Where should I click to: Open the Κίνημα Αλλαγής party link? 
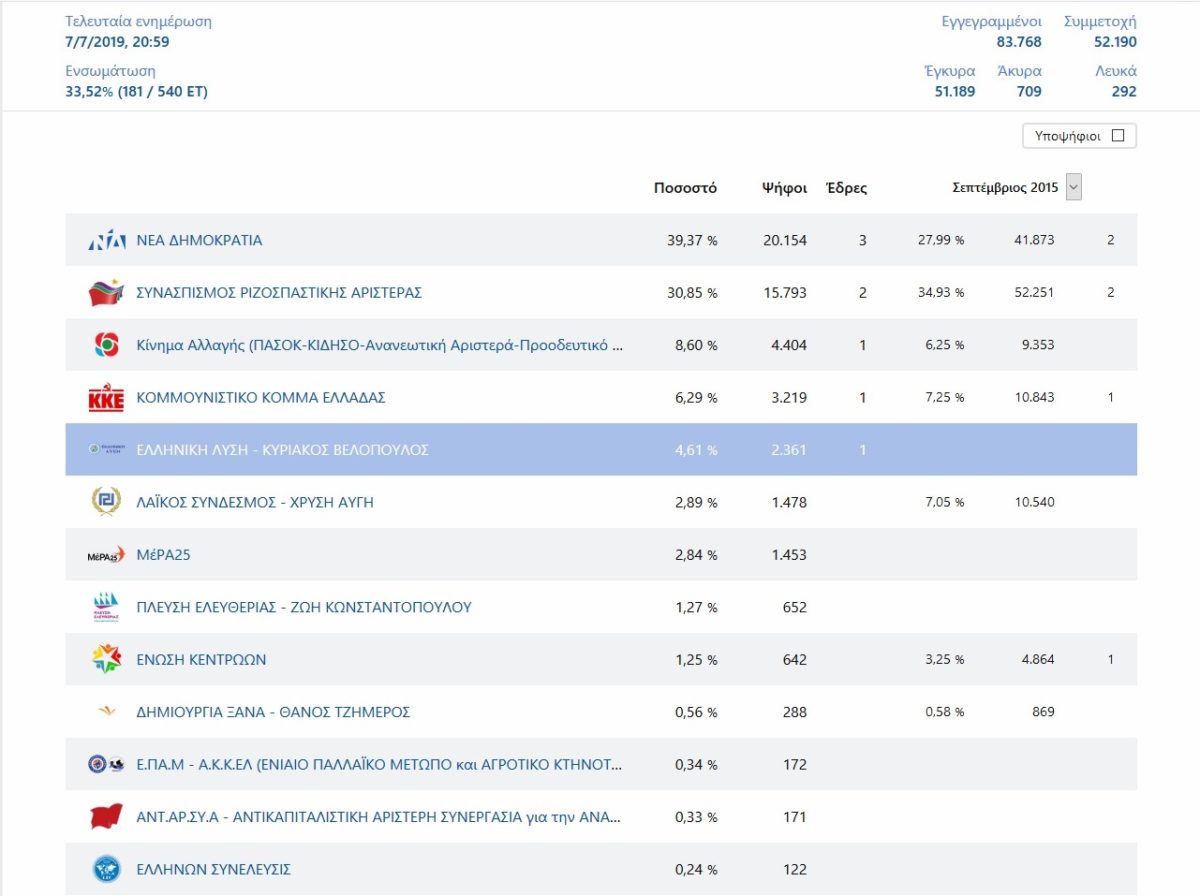pyautogui.click(x=380, y=345)
